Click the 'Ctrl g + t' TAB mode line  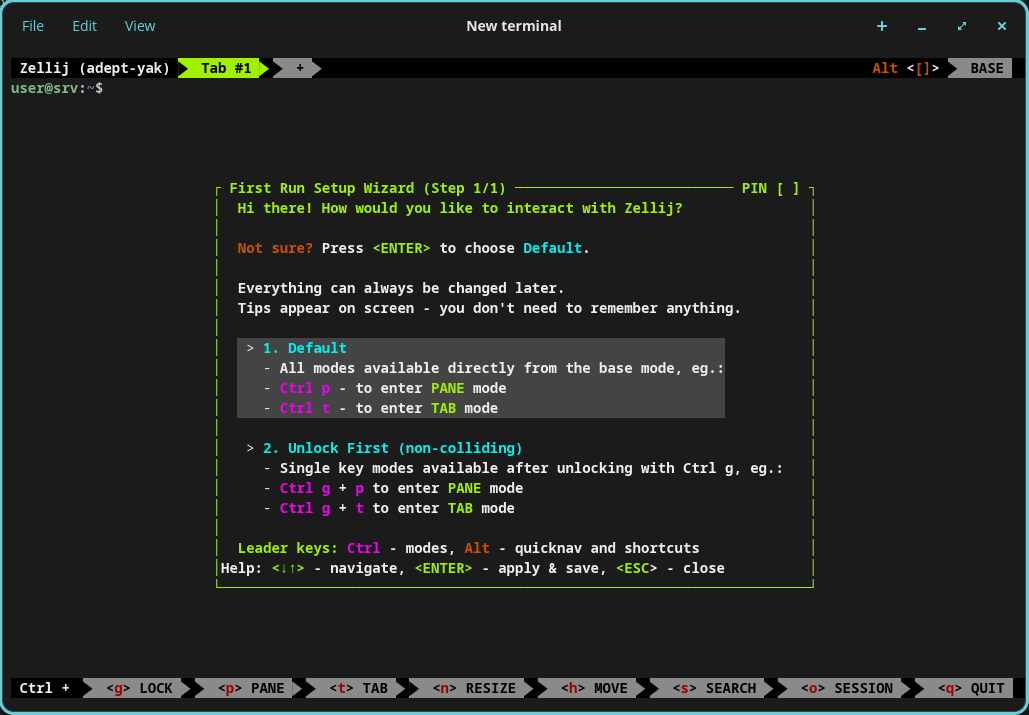(x=389, y=508)
